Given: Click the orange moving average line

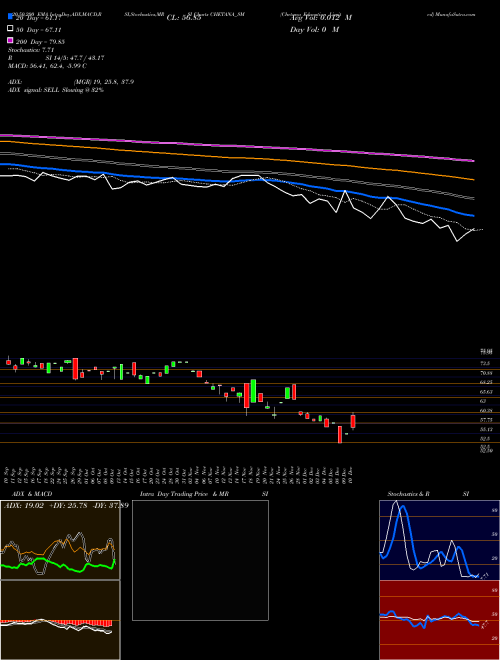Looking at the screenshot, I should [237, 157].
